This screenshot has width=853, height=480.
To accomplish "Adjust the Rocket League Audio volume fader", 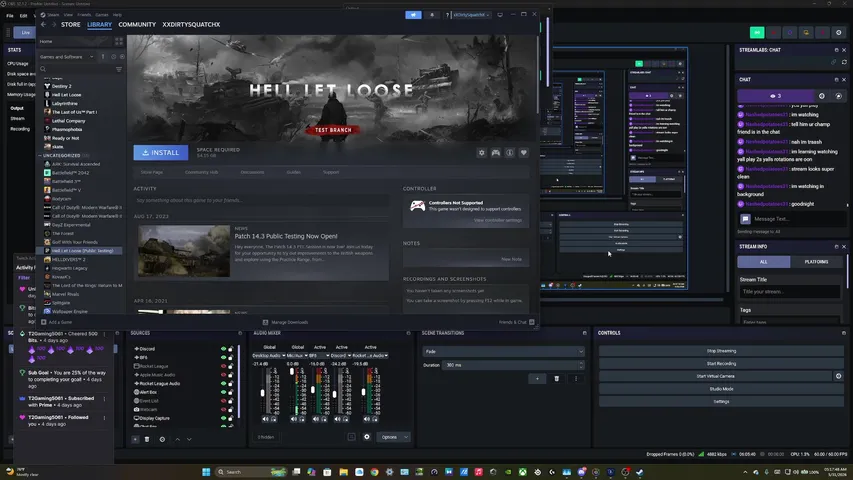I will pos(363,392).
